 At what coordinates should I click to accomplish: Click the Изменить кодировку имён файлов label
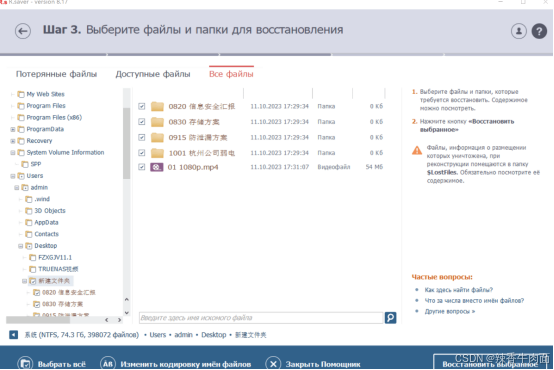click(185, 364)
